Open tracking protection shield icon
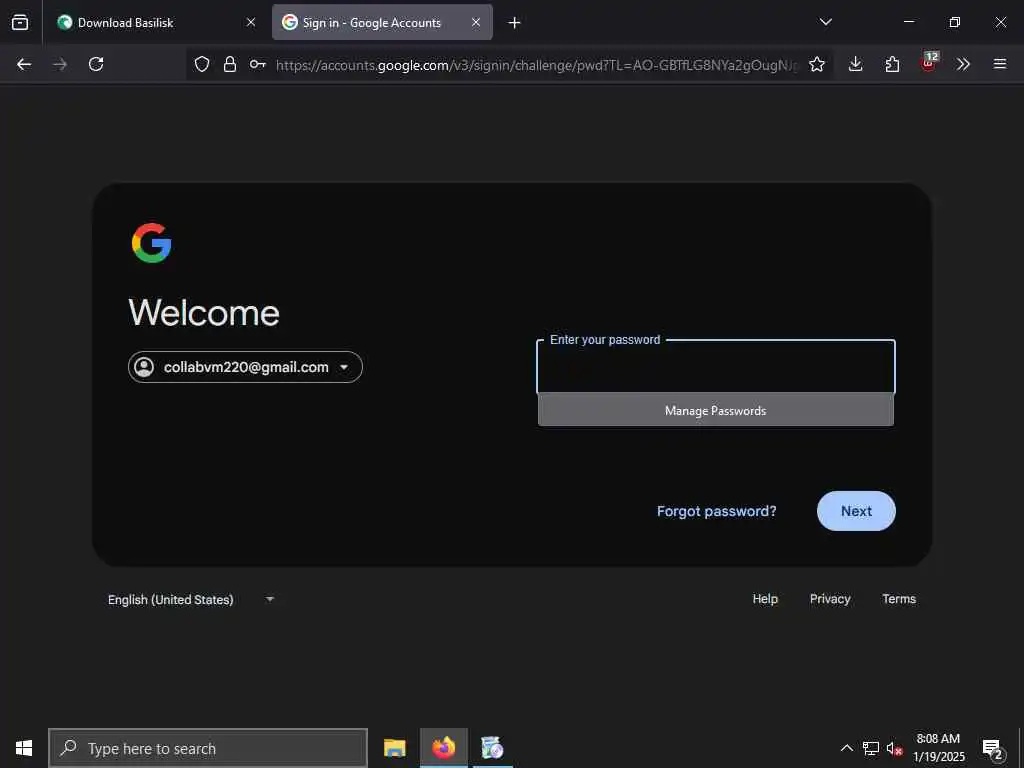This screenshot has width=1024, height=768. 202,64
